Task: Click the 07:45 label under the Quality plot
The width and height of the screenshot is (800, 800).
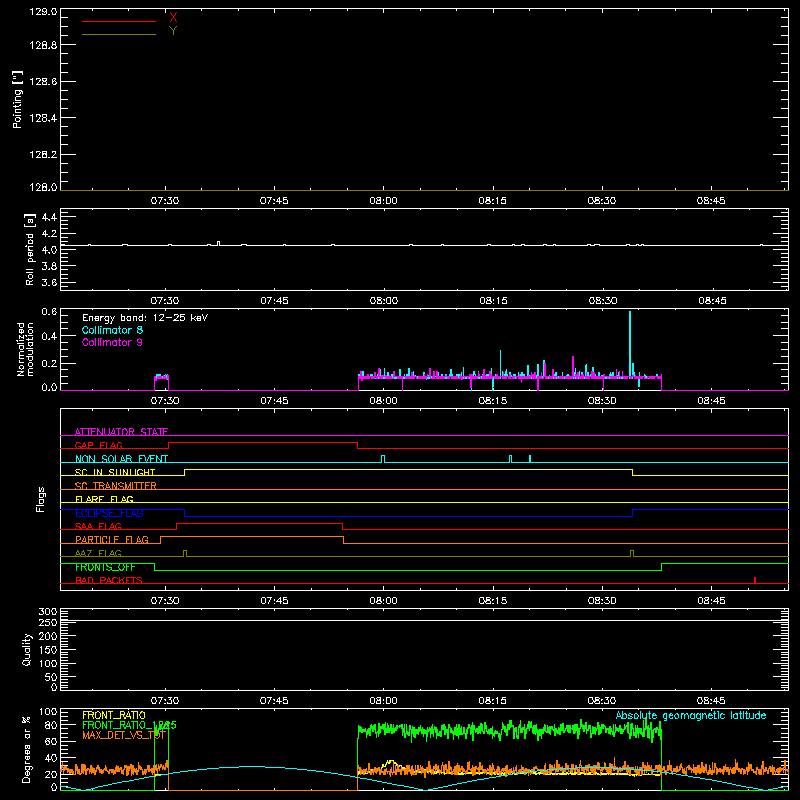Action: [x=274, y=701]
